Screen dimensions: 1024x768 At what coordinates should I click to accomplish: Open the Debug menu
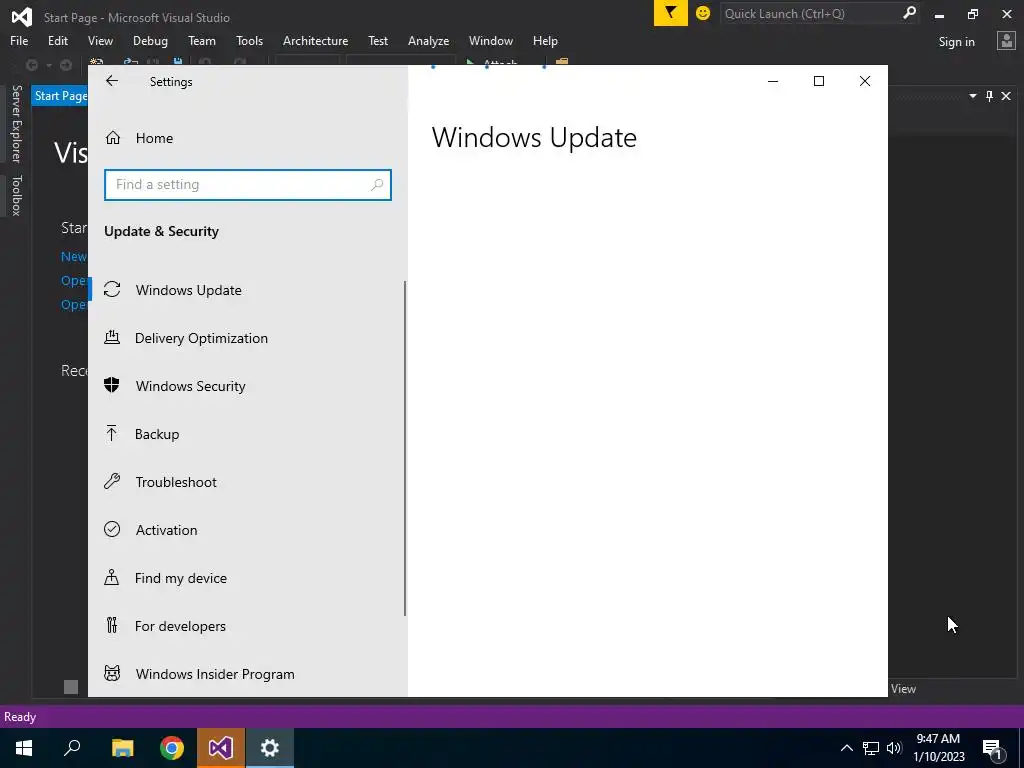click(150, 40)
